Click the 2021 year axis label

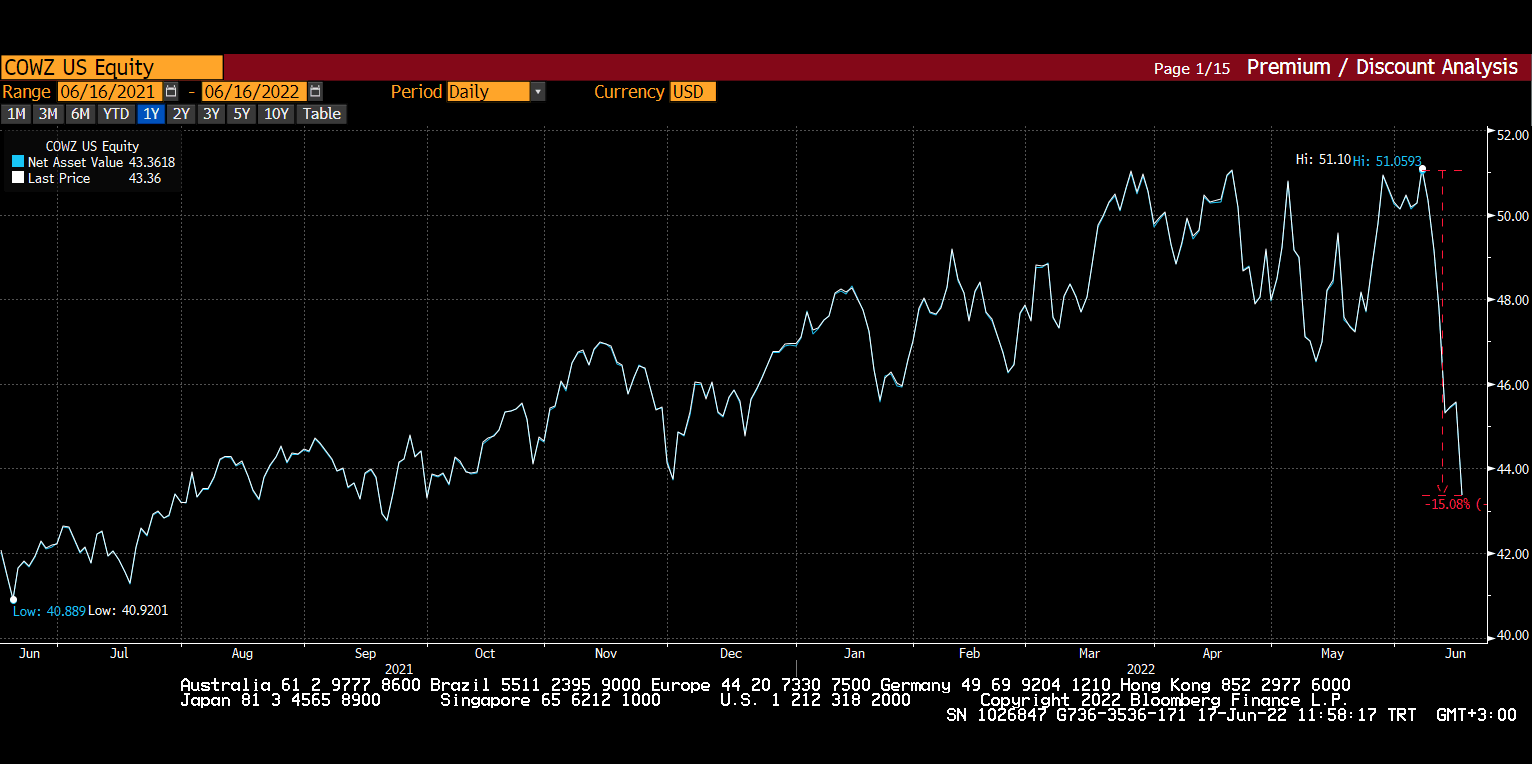pyautogui.click(x=398, y=668)
